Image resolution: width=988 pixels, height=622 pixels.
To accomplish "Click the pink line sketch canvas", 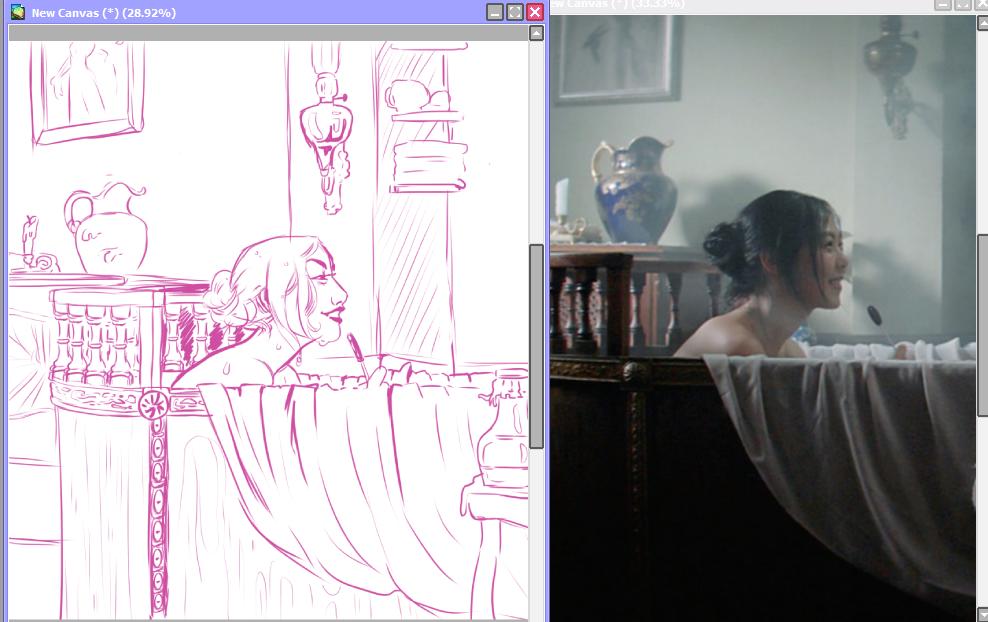I will [x=268, y=330].
